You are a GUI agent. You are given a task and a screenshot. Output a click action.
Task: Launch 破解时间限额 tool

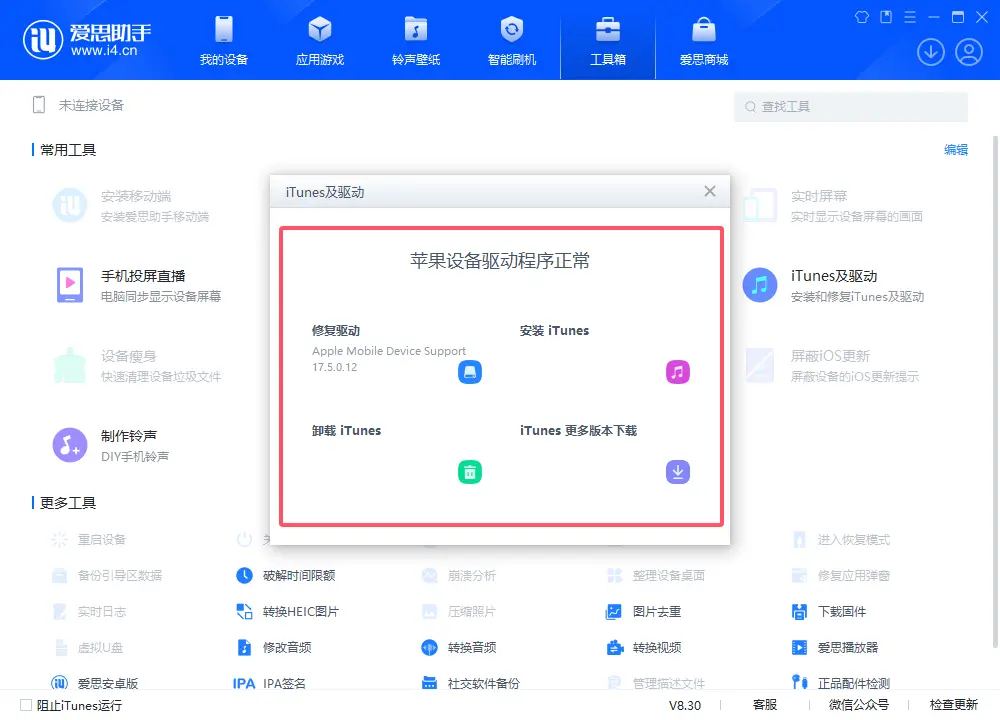tap(286, 575)
